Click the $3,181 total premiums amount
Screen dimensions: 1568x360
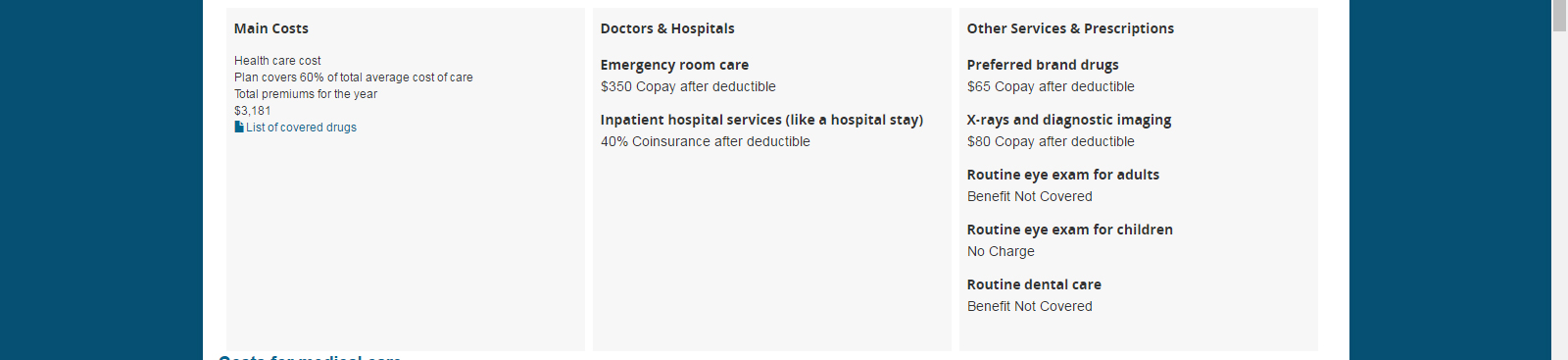pos(253,111)
